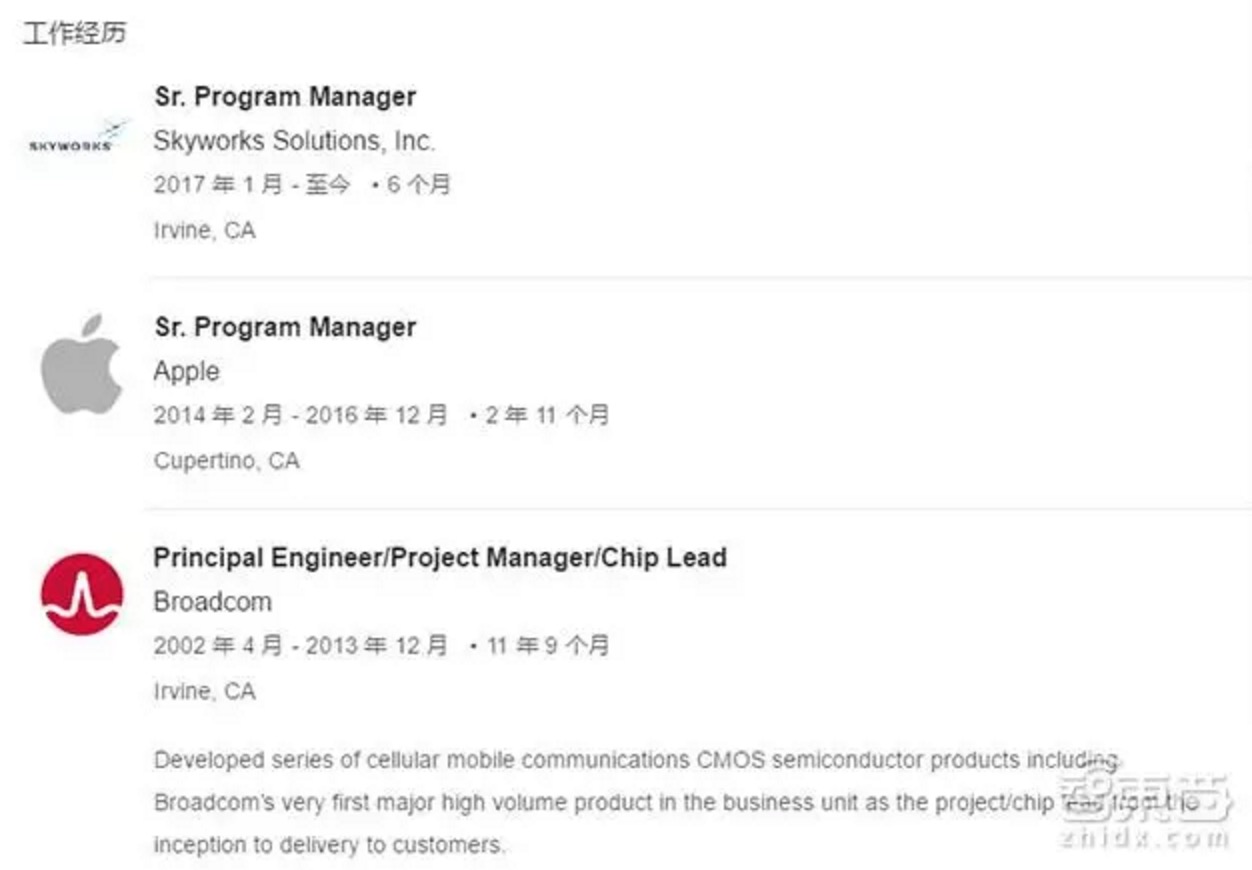Open Principal Engineer/Project Manager/Chip Lead title
The width and height of the screenshot is (1252, 870).
(x=440, y=557)
